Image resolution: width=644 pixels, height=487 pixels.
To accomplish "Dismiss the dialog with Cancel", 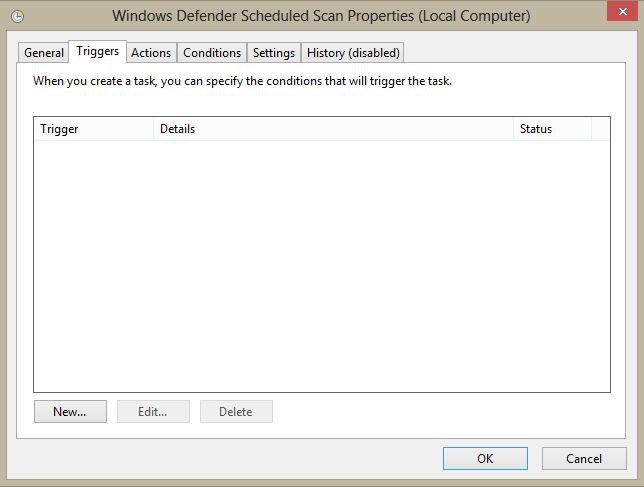I will (x=584, y=459).
